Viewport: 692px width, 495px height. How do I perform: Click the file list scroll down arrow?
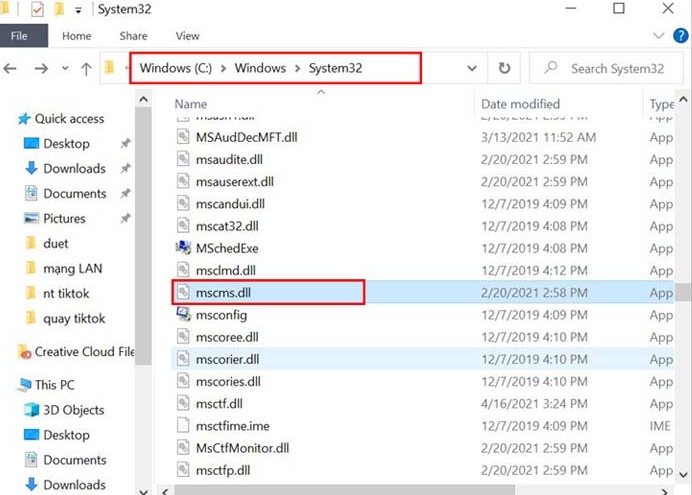[683, 475]
